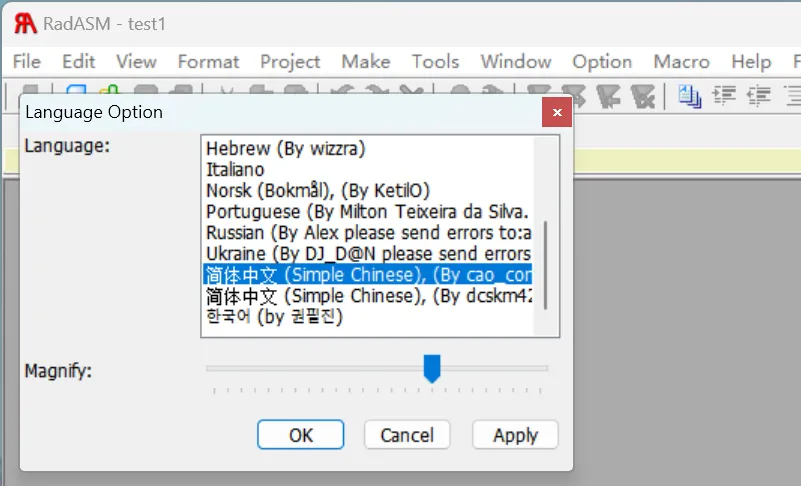Select Norsk (Bokmål) by KetilO
The height and width of the screenshot is (486, 801).
367,191
